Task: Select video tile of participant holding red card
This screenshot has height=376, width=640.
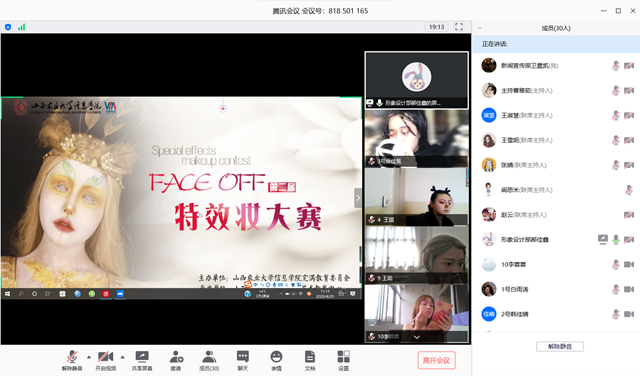Action: (416, 314)
